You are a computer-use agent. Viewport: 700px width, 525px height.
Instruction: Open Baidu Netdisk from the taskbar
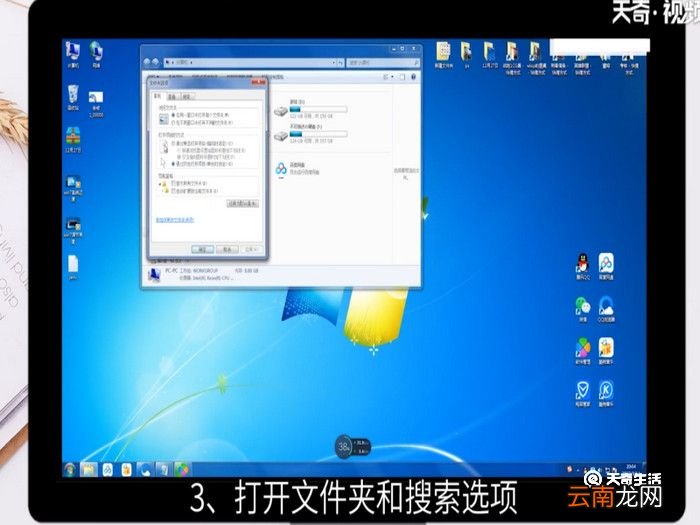108,469
